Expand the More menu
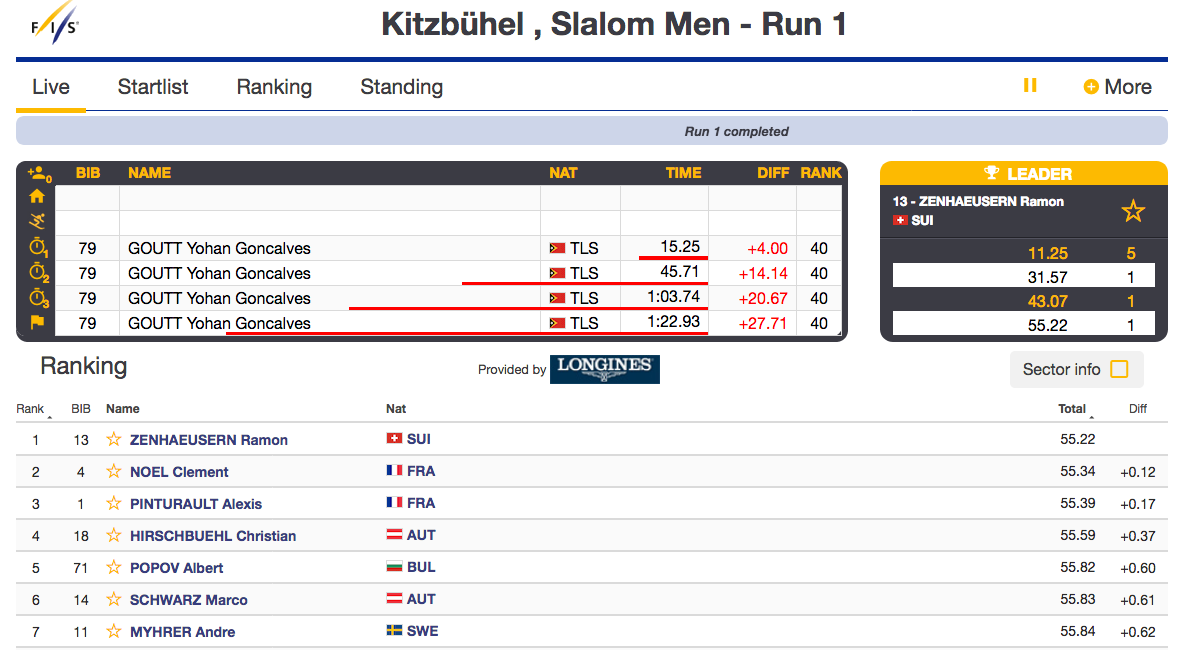This screenshot has height=650, width=1182. point(1118,87)
